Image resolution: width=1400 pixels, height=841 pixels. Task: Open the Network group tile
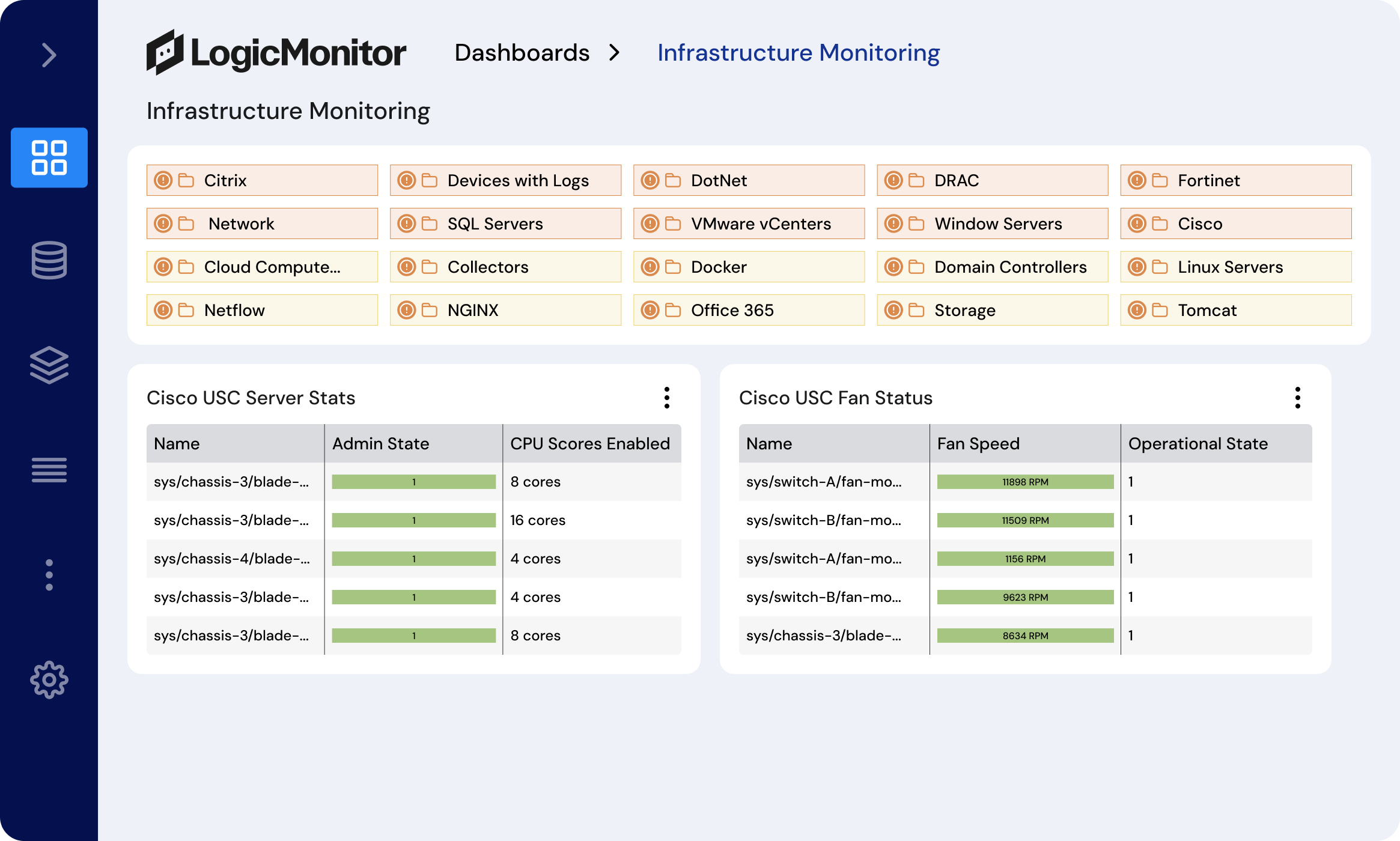coord(262,223)
